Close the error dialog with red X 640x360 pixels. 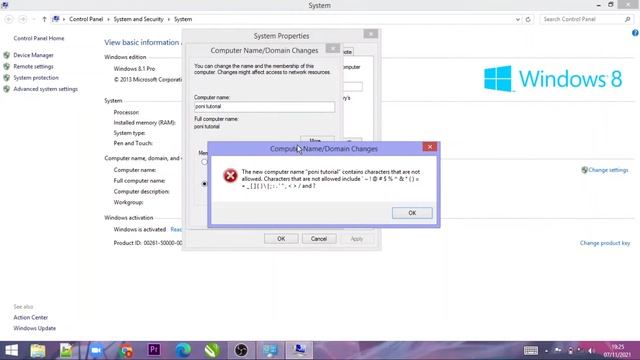(429, 147)
